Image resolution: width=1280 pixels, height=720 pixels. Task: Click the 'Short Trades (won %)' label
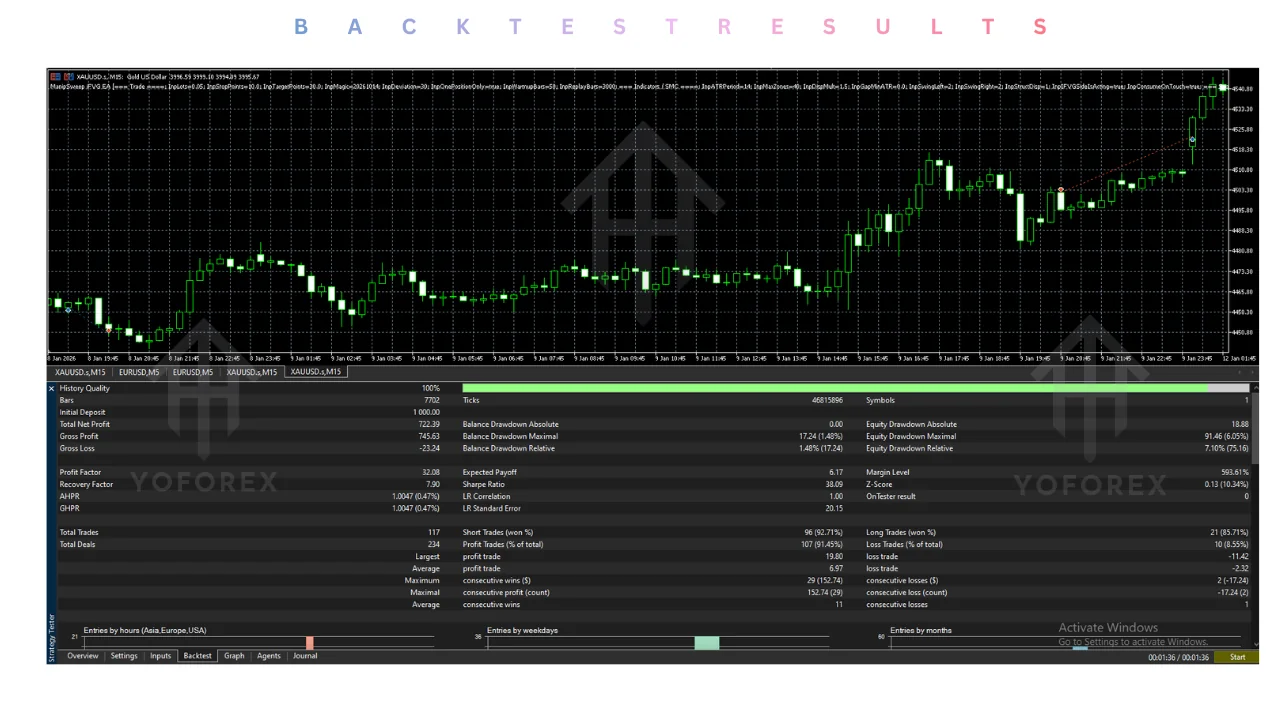tap(498, 532)
